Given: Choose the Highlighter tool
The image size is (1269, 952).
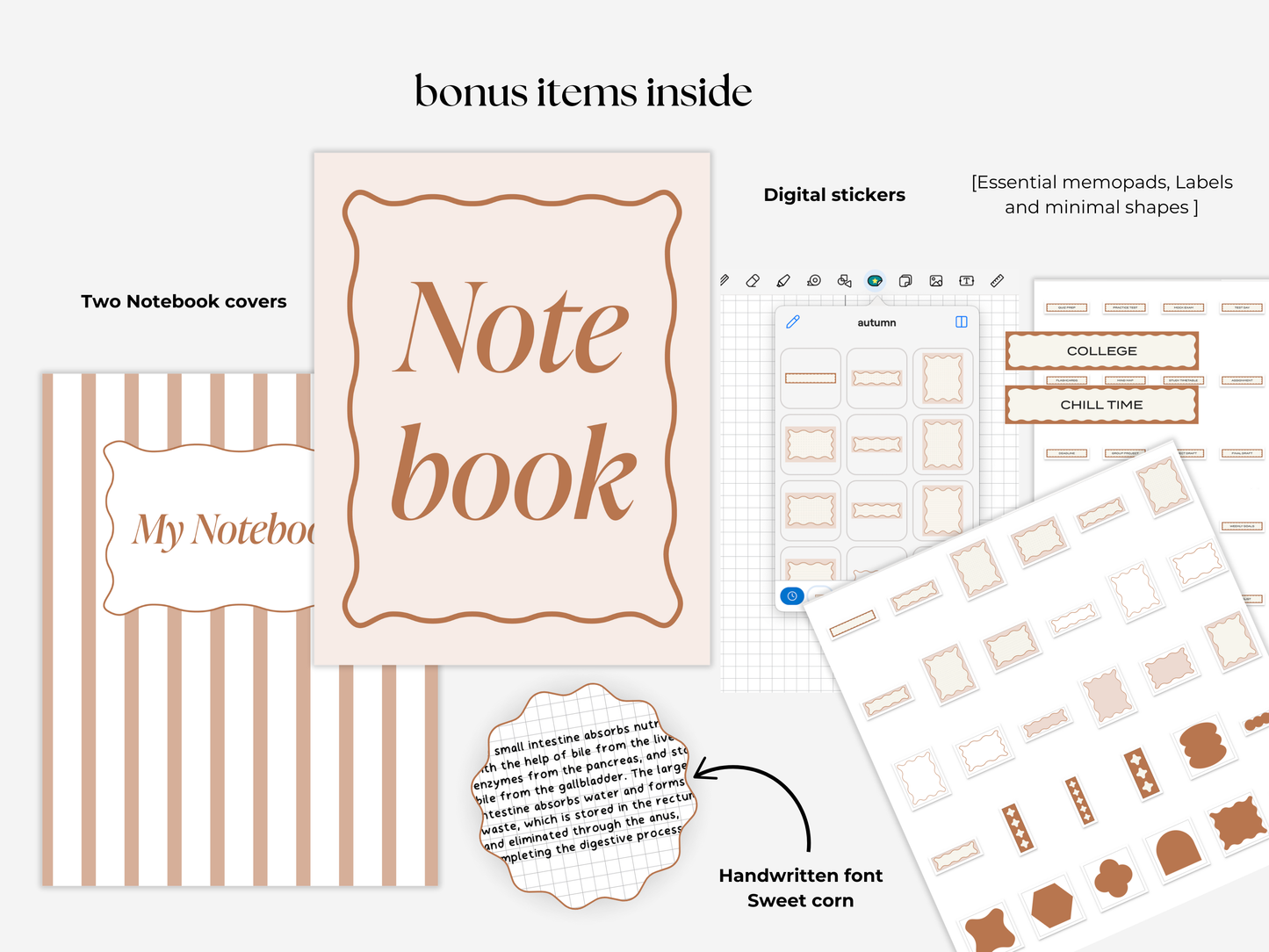Looking at the screenshot, I should pyautogui.click(x=783, y=280).
